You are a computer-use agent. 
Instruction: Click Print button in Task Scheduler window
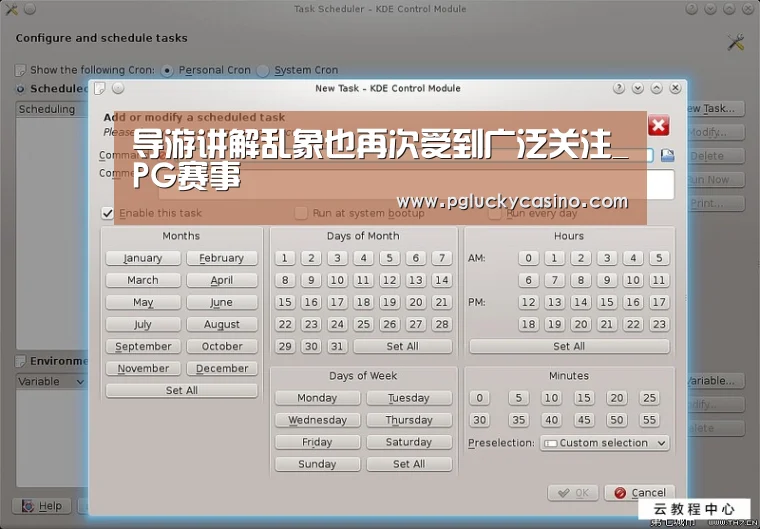click(x=715, y=204)
